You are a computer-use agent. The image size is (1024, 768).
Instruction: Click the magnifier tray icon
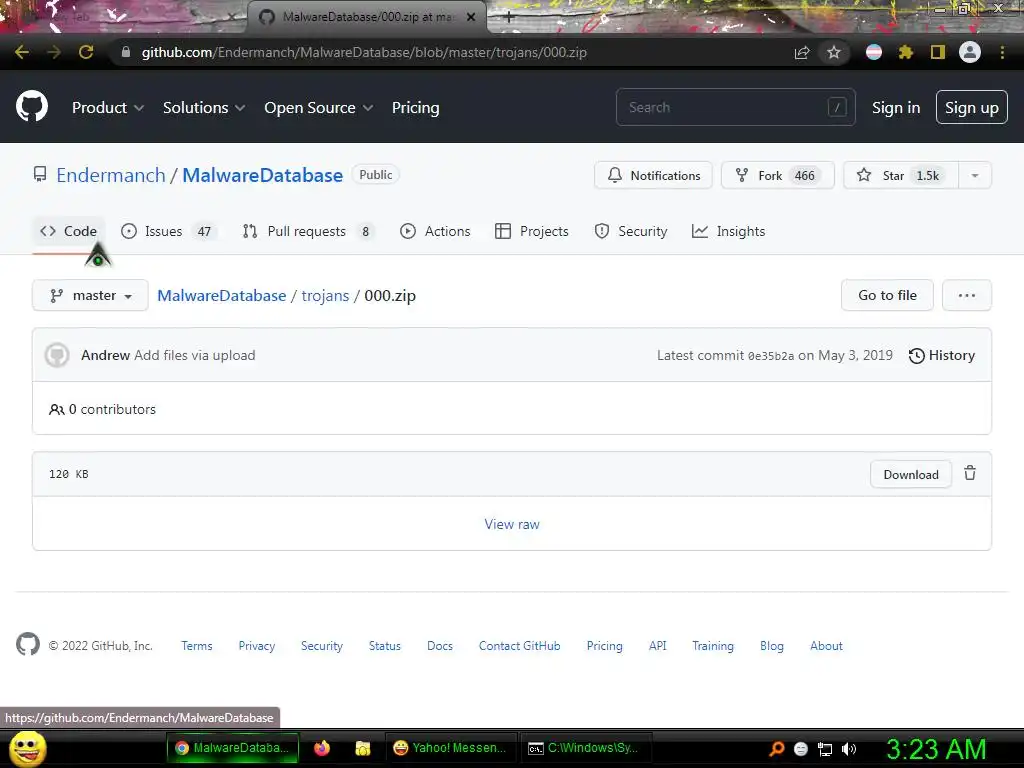pos(776,749)
